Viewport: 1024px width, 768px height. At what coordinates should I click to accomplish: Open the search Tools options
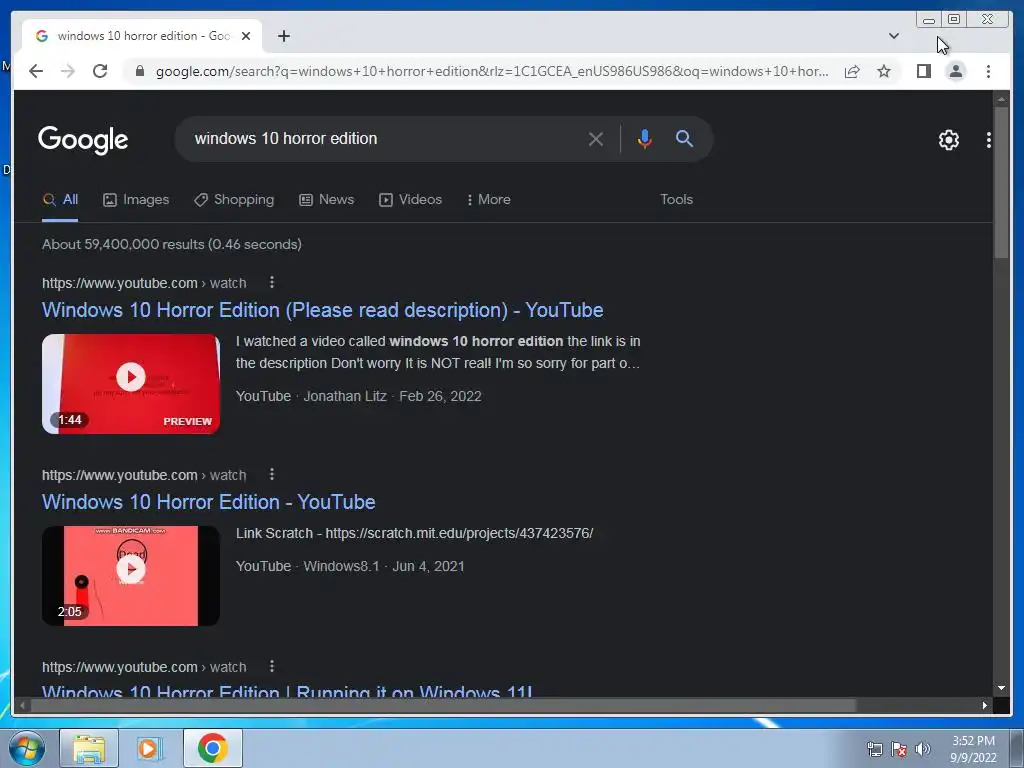click(676, 200)
